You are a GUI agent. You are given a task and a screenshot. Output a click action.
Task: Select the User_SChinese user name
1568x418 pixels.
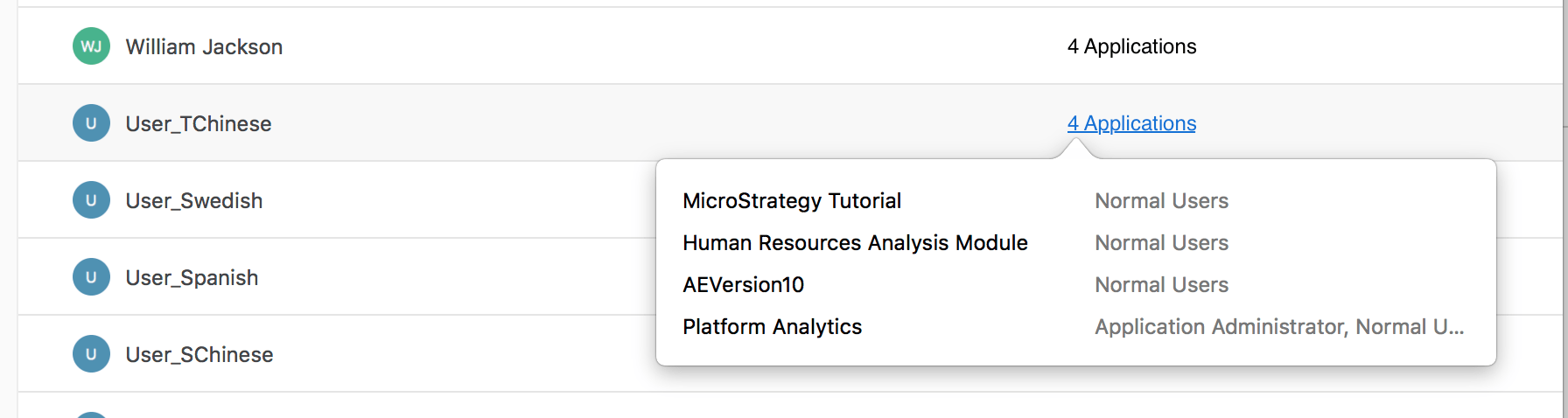199,354
